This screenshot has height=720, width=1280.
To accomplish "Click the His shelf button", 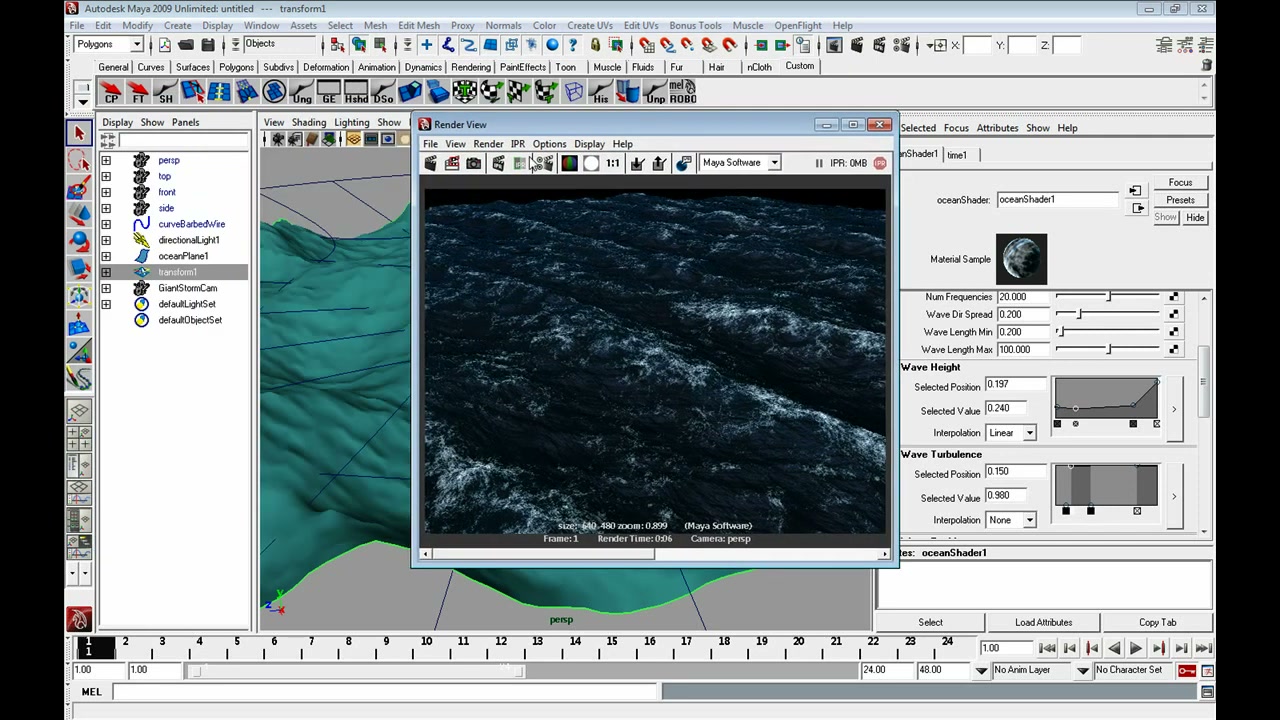I will pyautogui.click(x=600, y=93).
